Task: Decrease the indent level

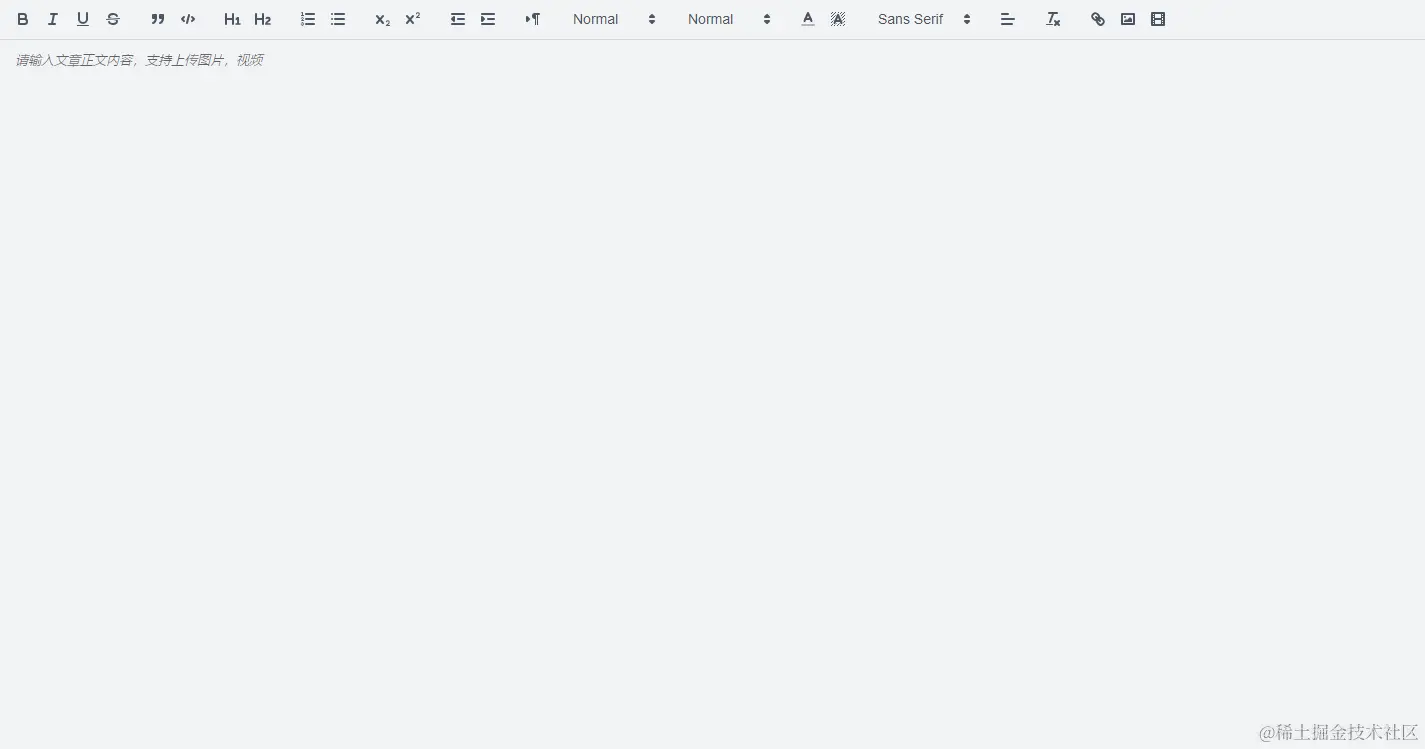Action: (x=458, y=19)
